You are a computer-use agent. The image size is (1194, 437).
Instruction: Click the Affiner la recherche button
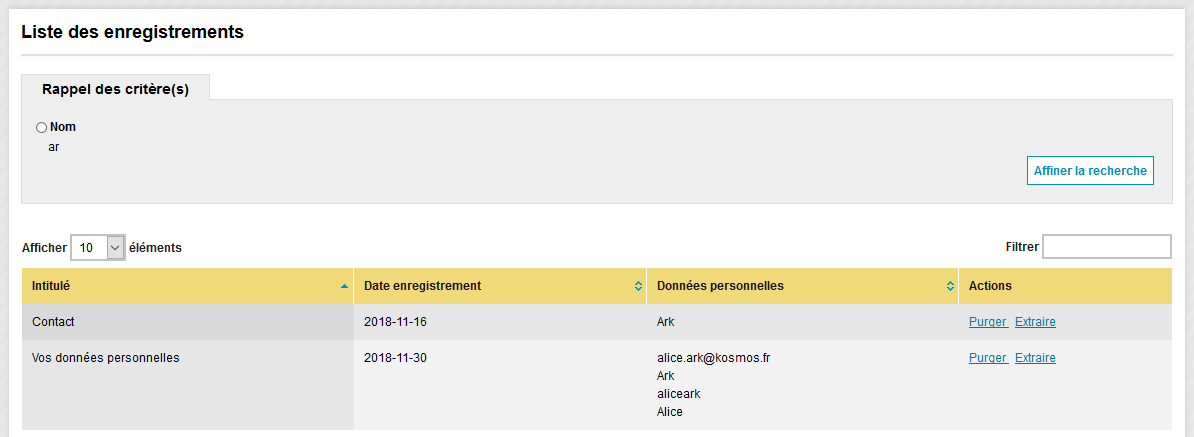[x=1090, y=171]
